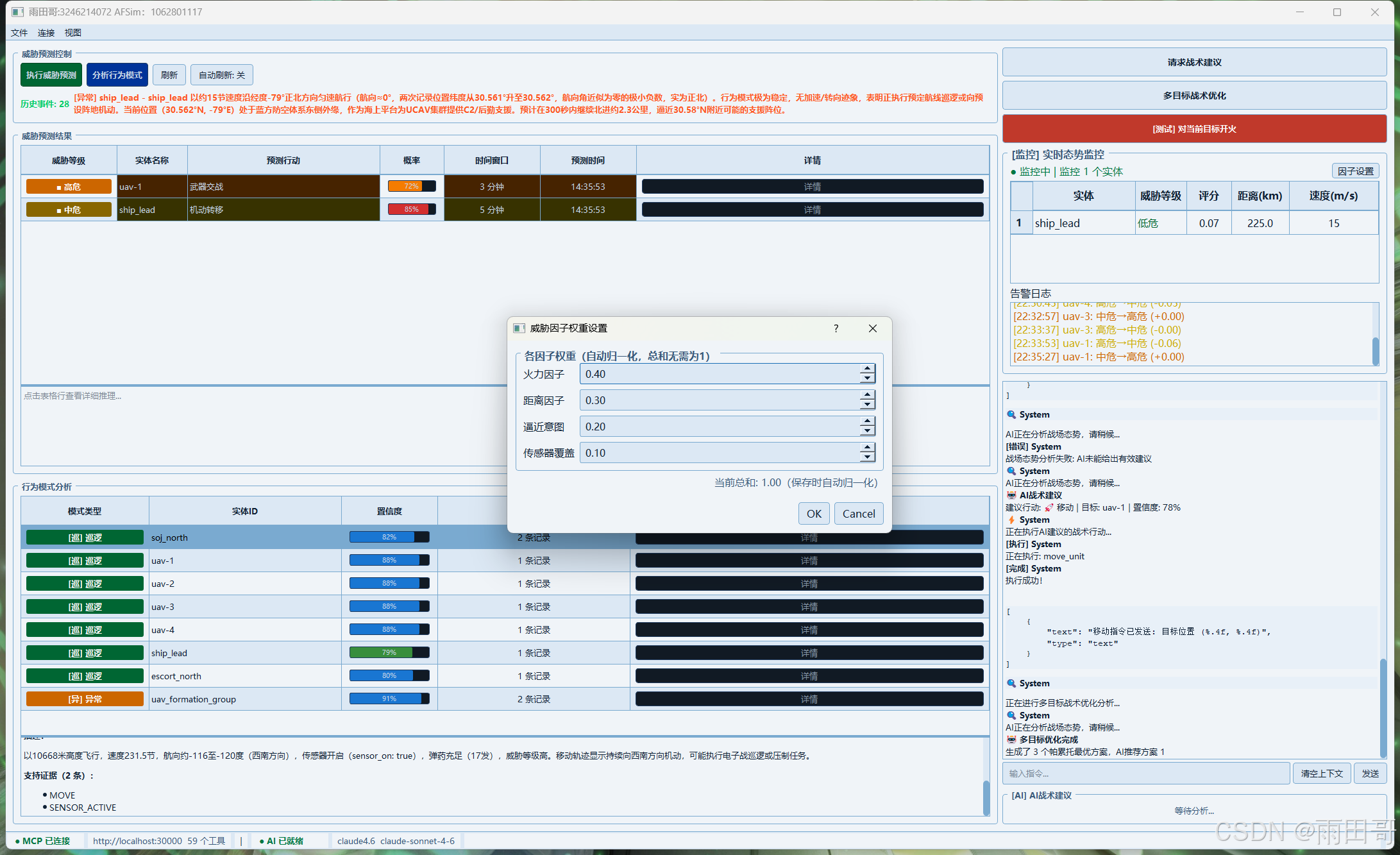
Task: Toggle 分析行为模式 mode button
Action: (117, 75)
